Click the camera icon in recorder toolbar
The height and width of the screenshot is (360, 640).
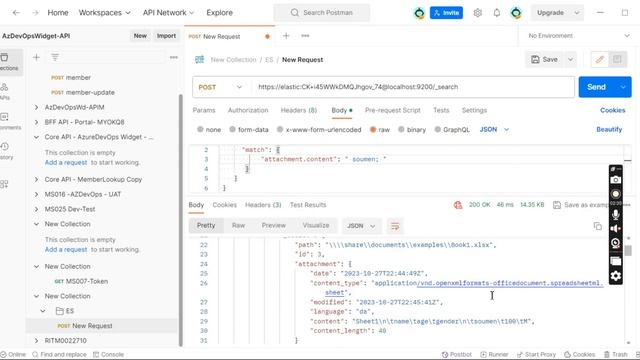(616, 180)
